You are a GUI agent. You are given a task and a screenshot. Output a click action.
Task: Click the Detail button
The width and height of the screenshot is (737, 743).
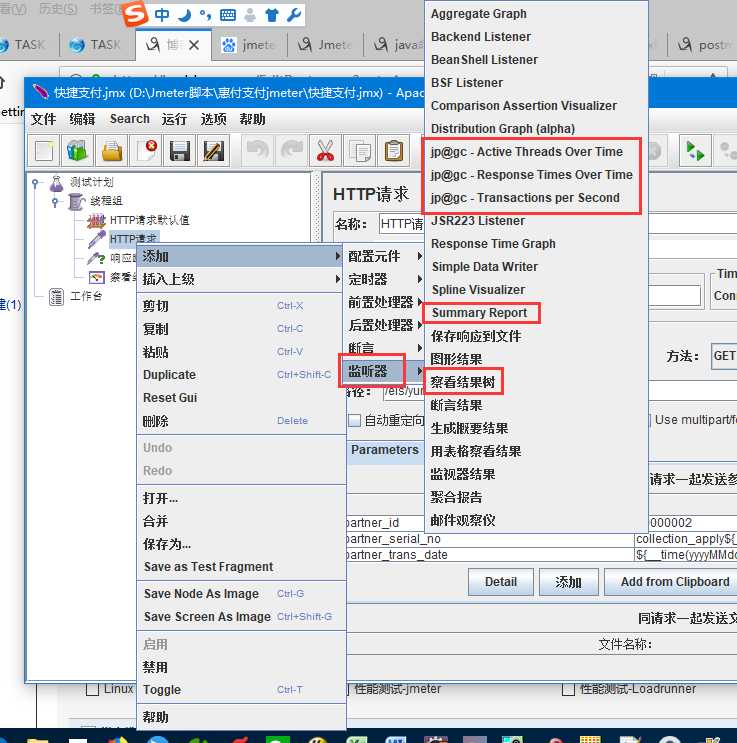[x=500, y=581]
